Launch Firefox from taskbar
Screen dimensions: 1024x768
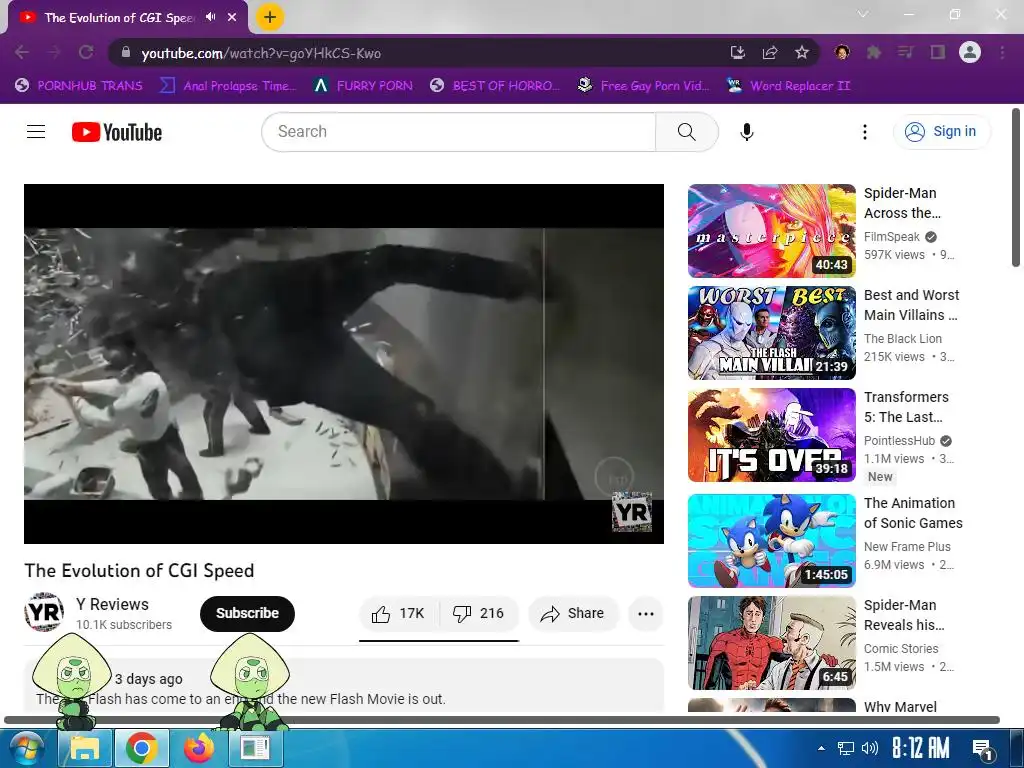coord(199,748)
